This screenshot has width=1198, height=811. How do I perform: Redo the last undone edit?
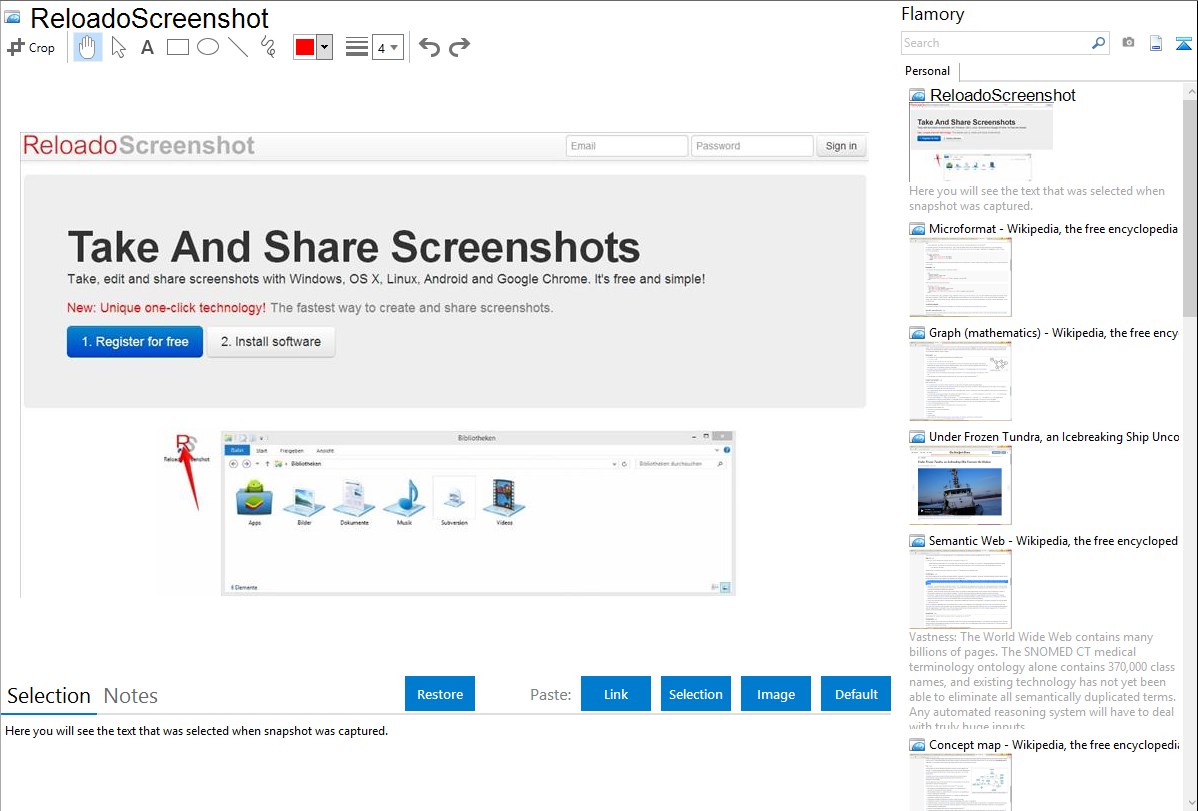[459, 47]
